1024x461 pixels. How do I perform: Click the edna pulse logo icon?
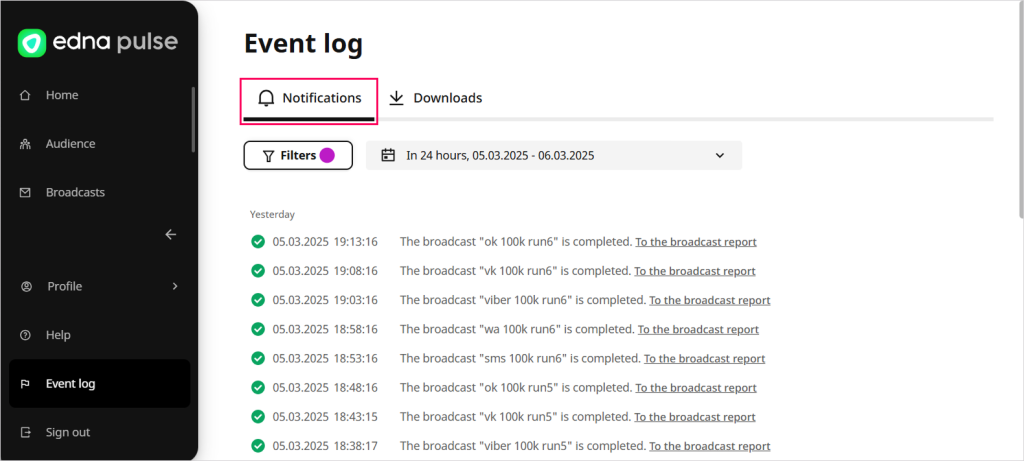(33, 42)
